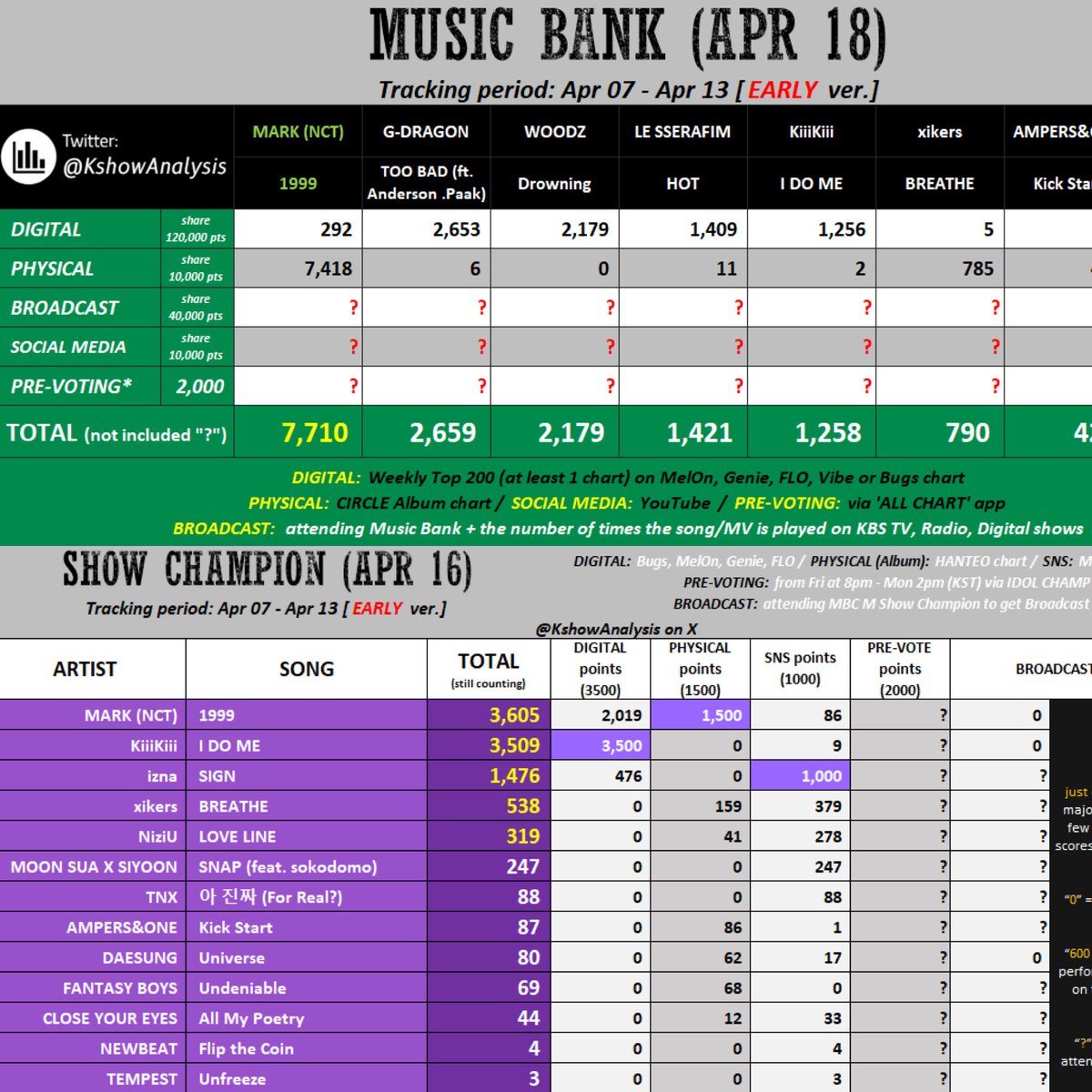Click the total 1,258 for KiiiKiii
Viewport: 1092px width, 1092px height.
pyautogui.click(x=828, y=433)
